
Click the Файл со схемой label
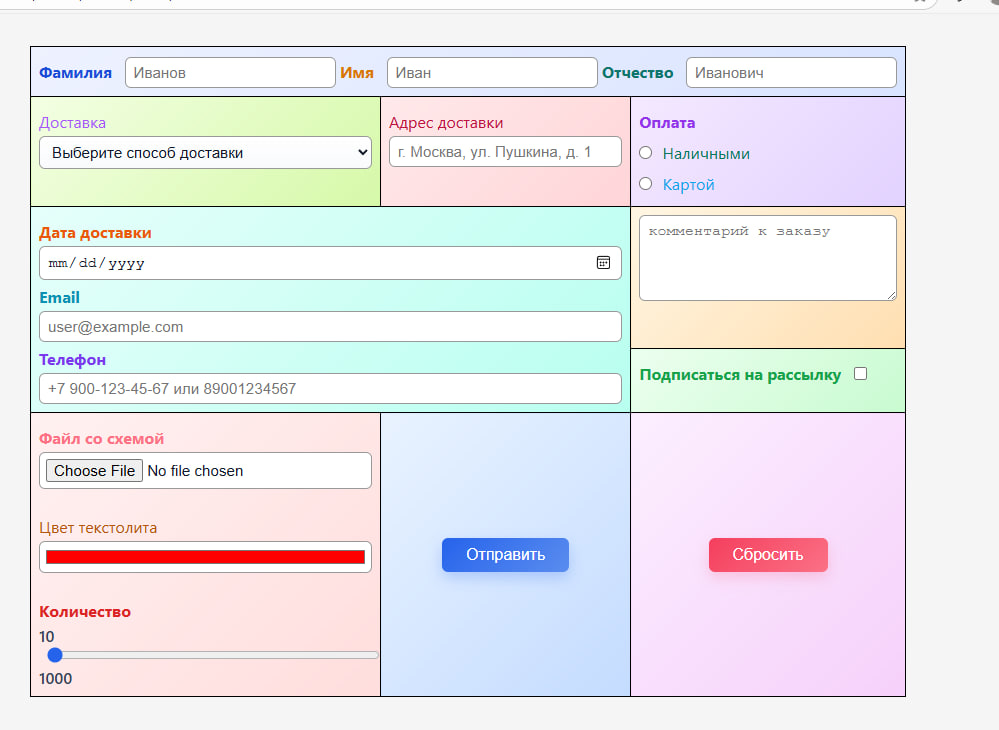click(101, 439)
